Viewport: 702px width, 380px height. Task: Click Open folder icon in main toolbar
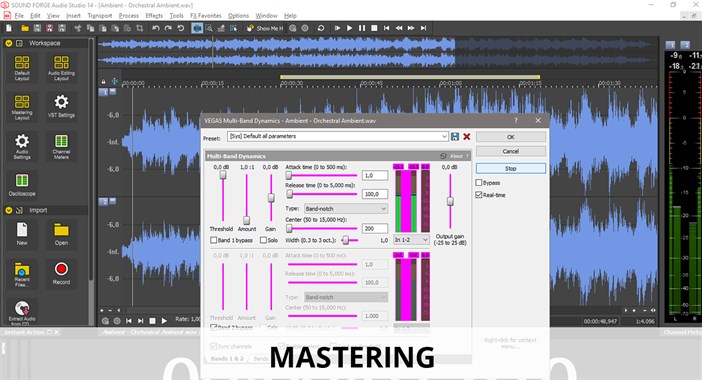click(x=25, y=28)
